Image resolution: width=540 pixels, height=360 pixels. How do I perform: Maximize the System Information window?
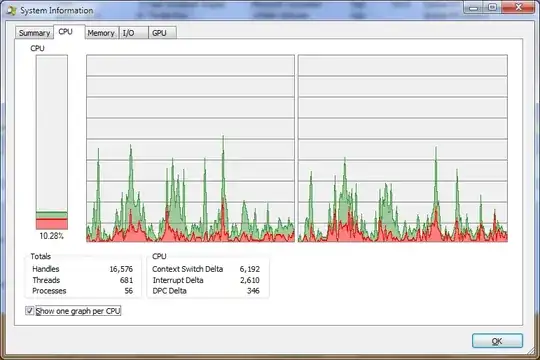(x=493, y=7)
